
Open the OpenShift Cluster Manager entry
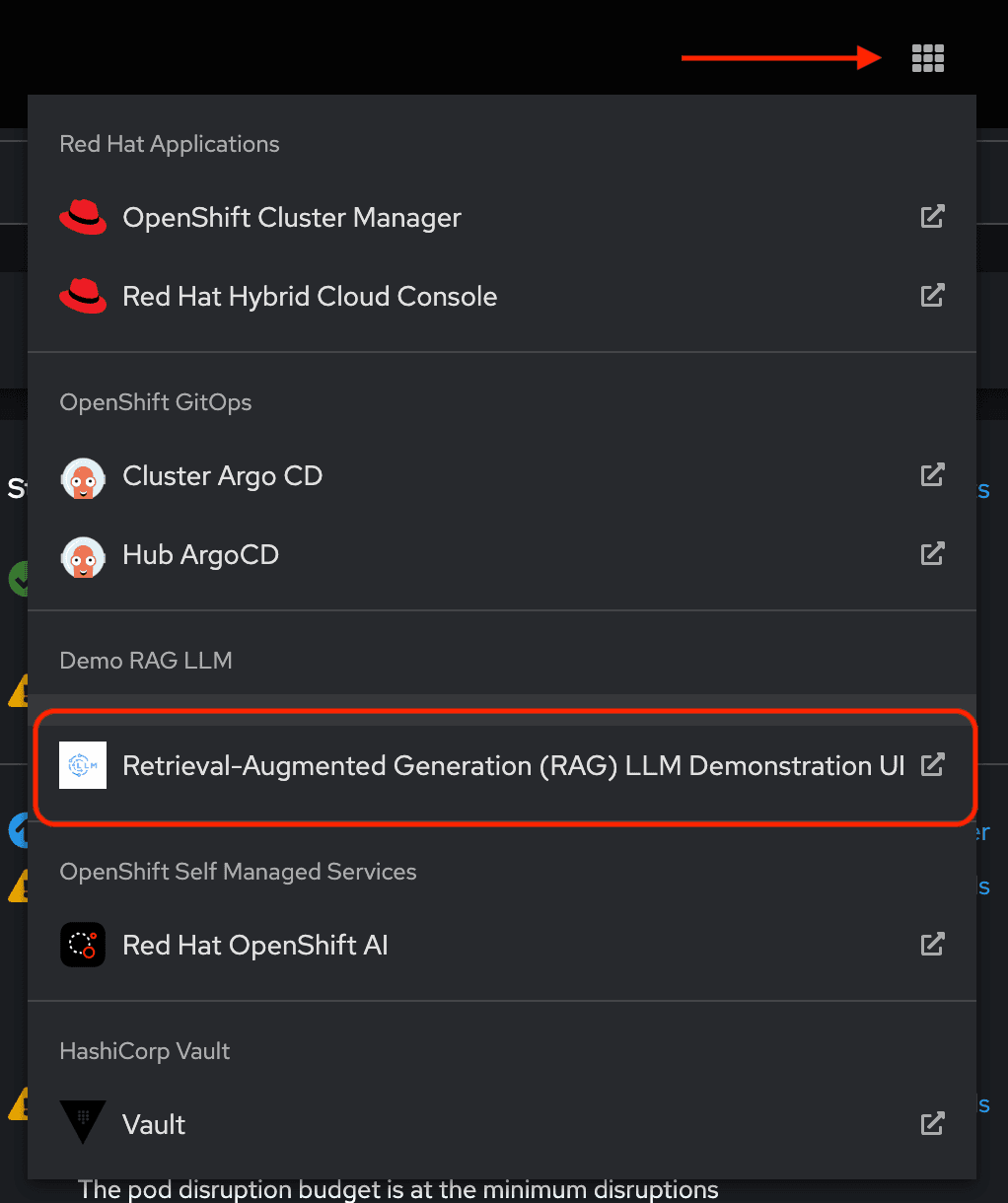click(291, 218)
